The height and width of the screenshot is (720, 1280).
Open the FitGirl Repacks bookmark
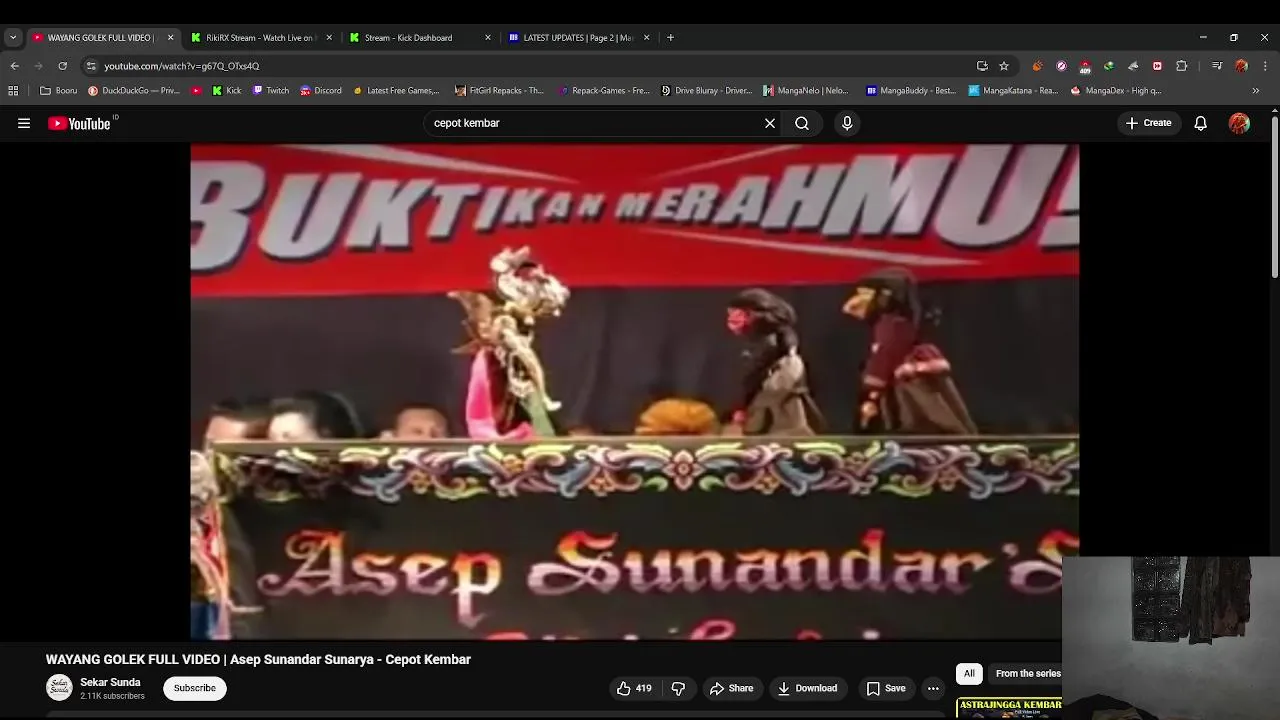click(500, 91)
